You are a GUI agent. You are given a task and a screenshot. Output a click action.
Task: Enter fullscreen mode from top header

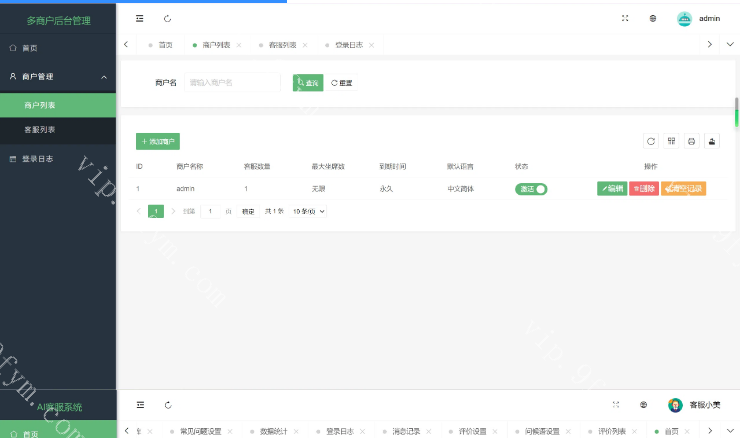pyautogui.click(x=625, y=18)
